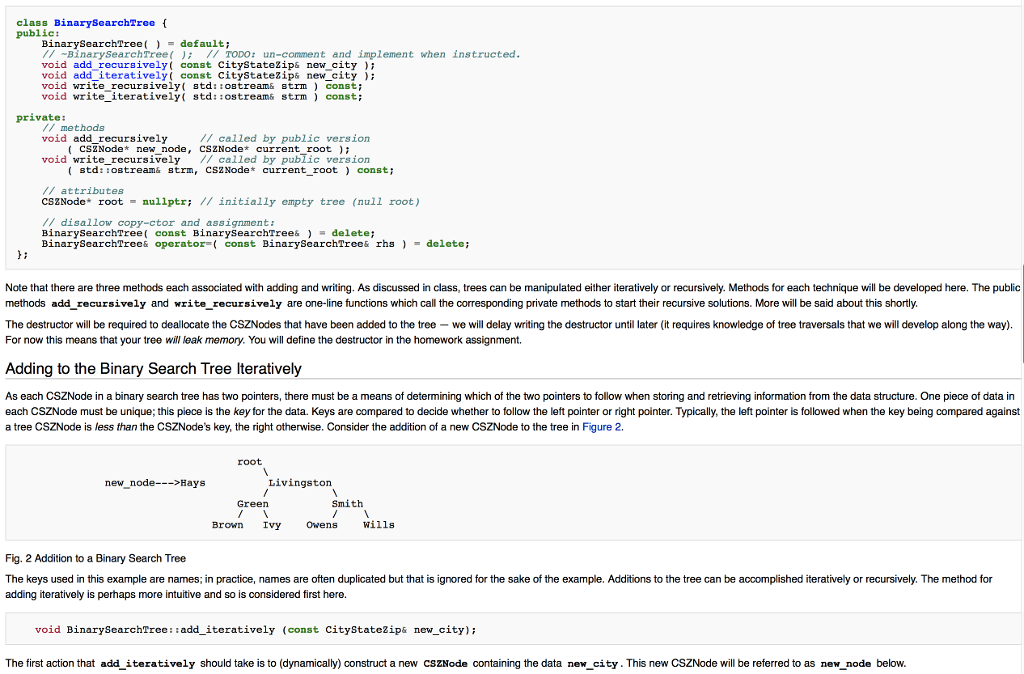The image size is (1024, 674).
Task: Click the root label in the tree diagram
Action: (248, 461)
